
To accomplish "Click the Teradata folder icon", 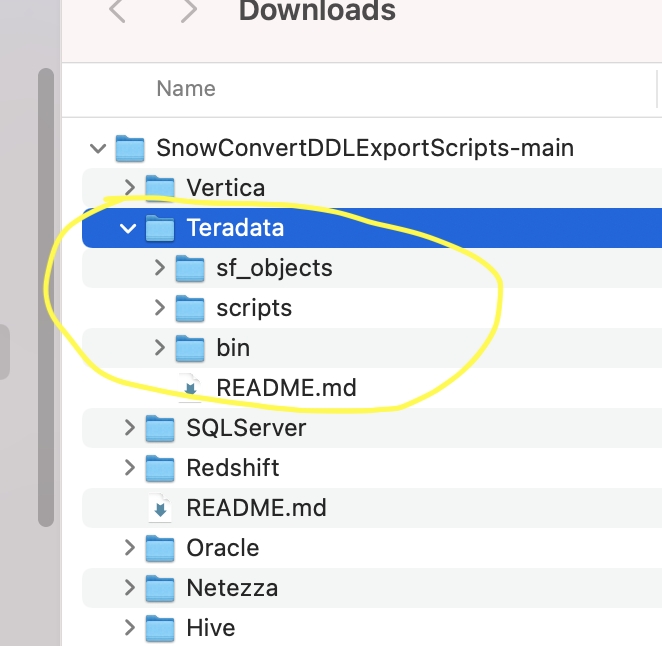I will pos(160,228).
